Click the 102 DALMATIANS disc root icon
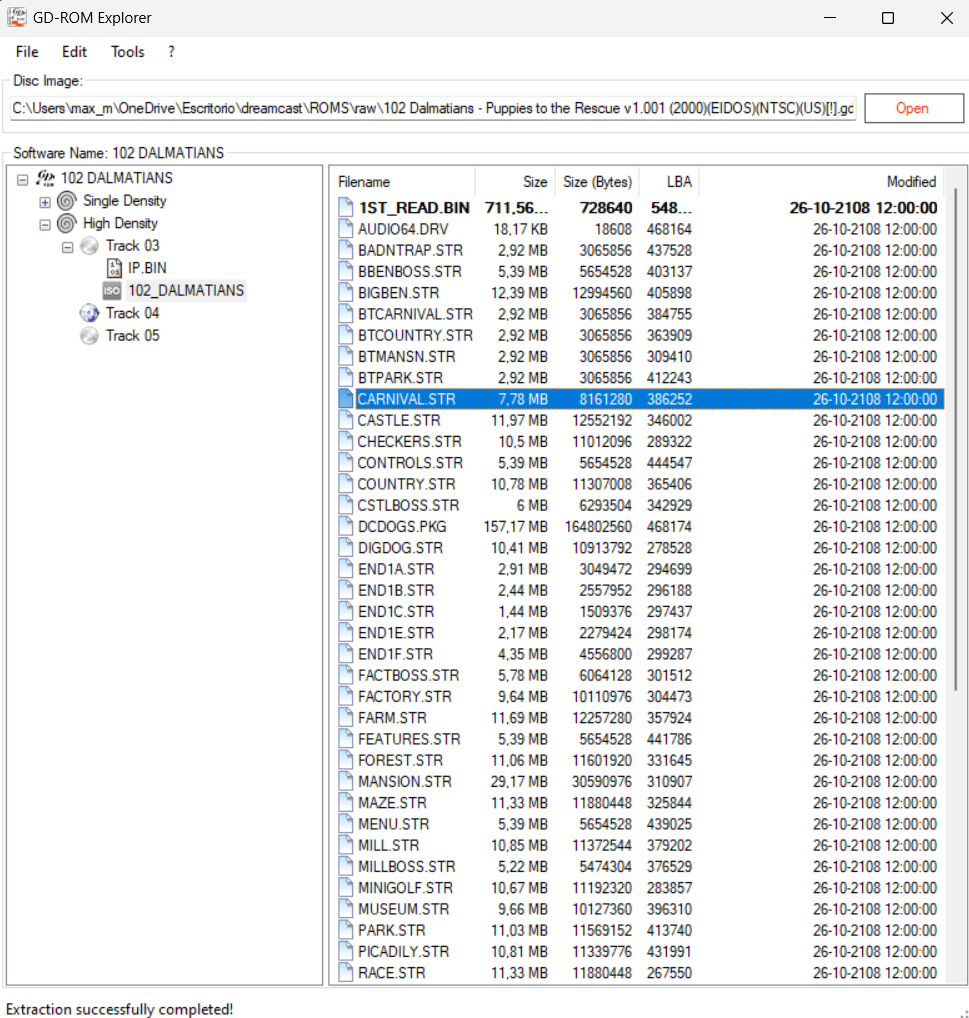Viewport: 969px width, 1018px height. [45, 178]
